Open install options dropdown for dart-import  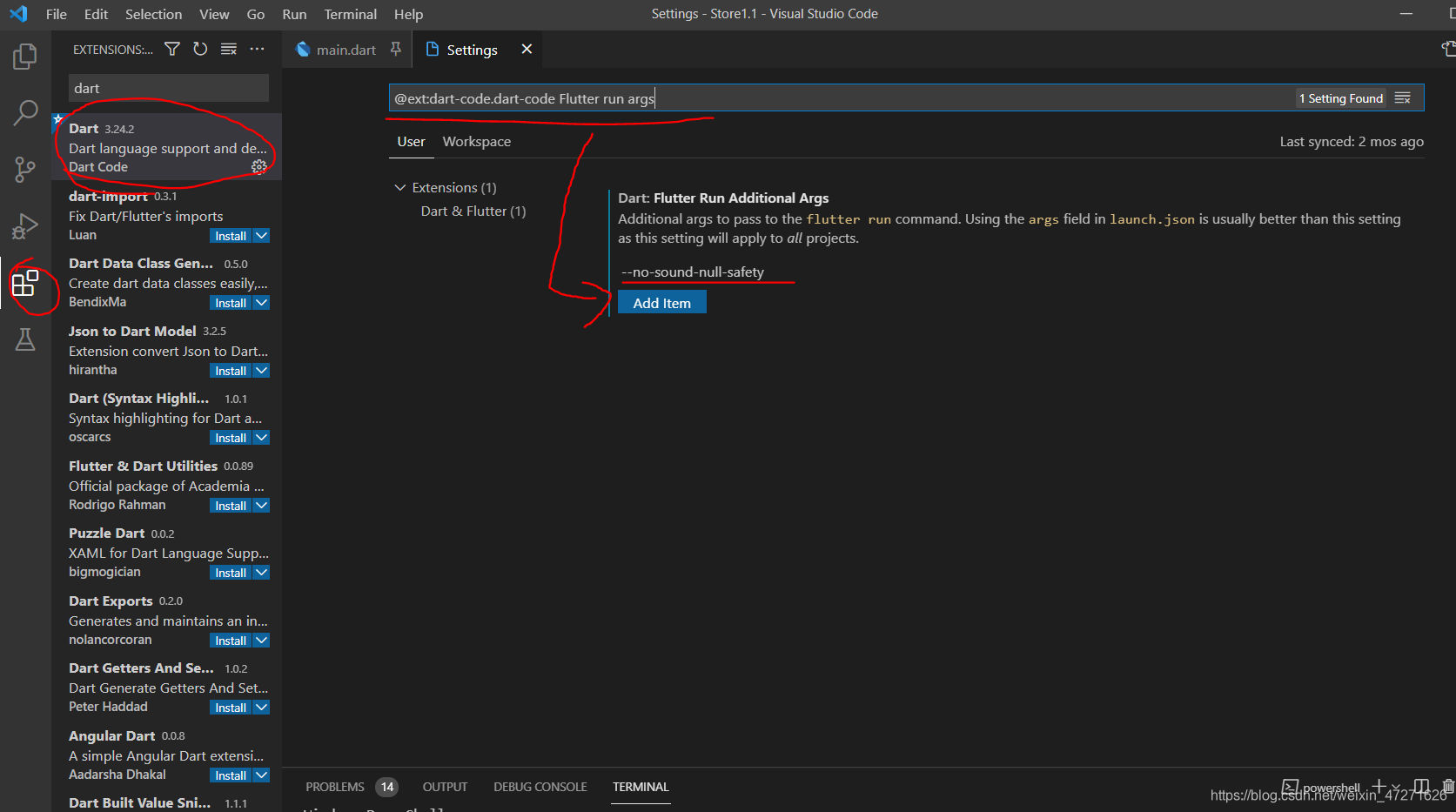(x=261, y=236)
